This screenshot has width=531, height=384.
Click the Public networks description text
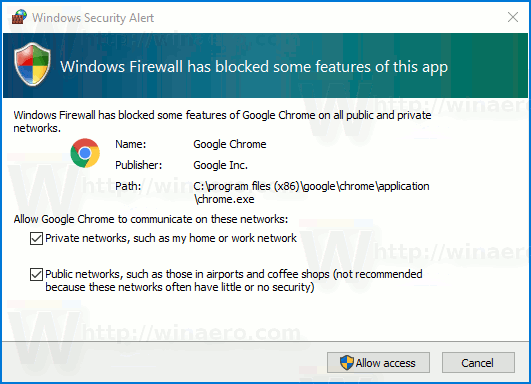pyautogui.click(x=234, y=280)
